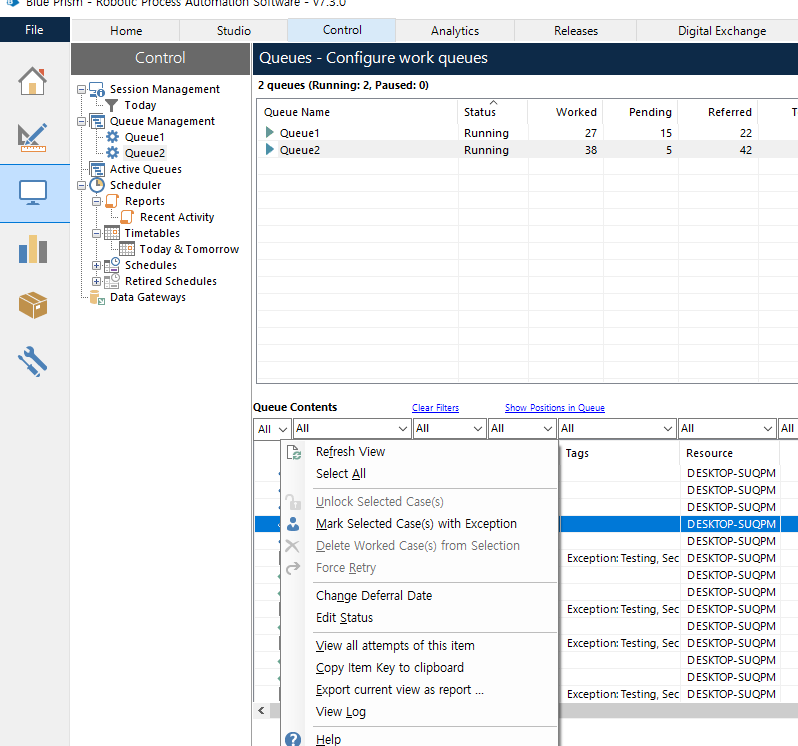Click the Retired Schedules icon
Viewport: 798px width, 746px height.
coord(112,281)
